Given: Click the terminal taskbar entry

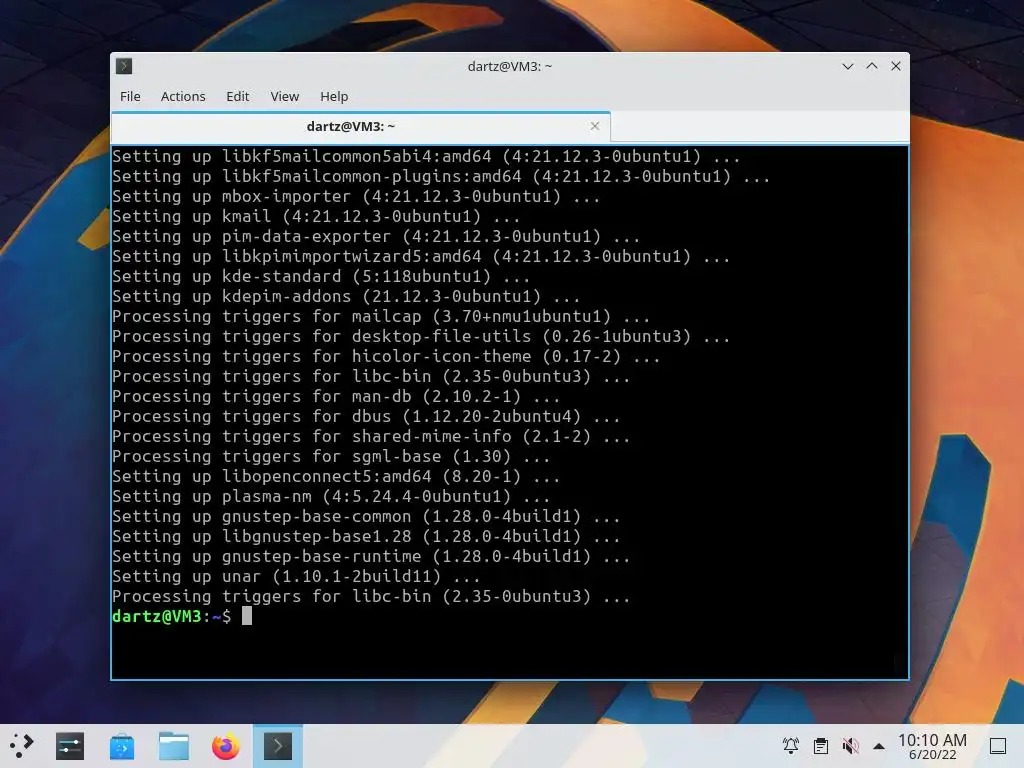Looking at the screenshot, I should tap(278, 746).
